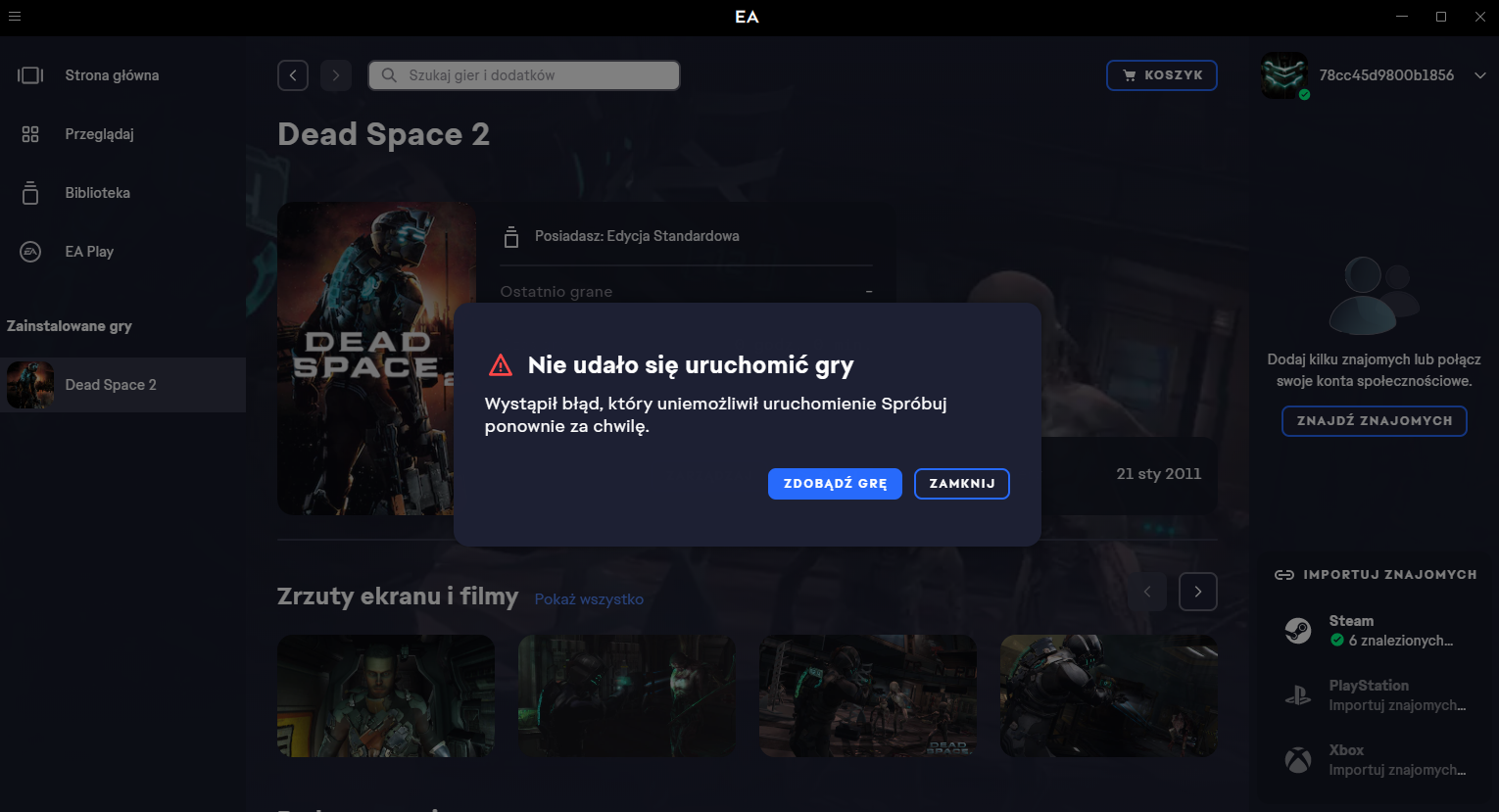The image size is (1499, 812).
Task: Click the link chain icon beside Importuj znajomych
Action: pos(1283,575)
